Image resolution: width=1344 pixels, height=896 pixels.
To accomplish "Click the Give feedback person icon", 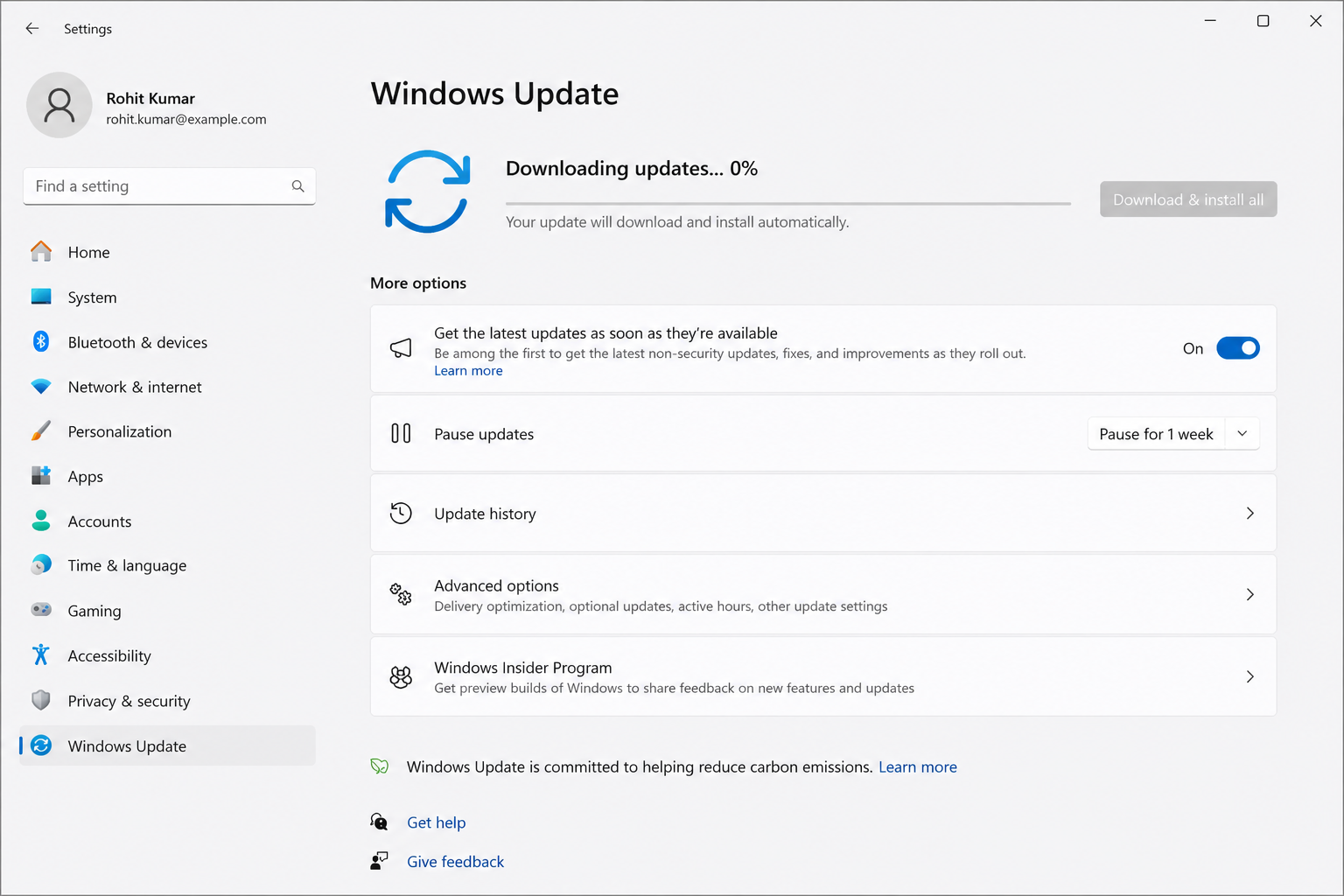I will pos(380,861).
